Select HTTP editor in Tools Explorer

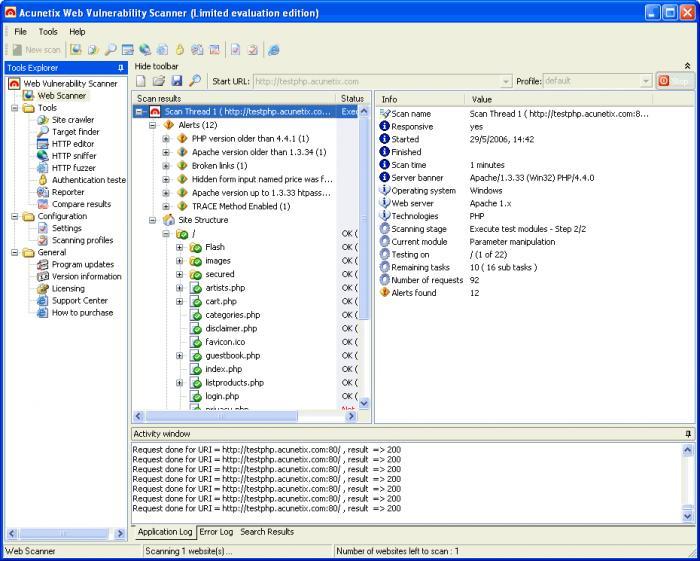tap(73, 144)
